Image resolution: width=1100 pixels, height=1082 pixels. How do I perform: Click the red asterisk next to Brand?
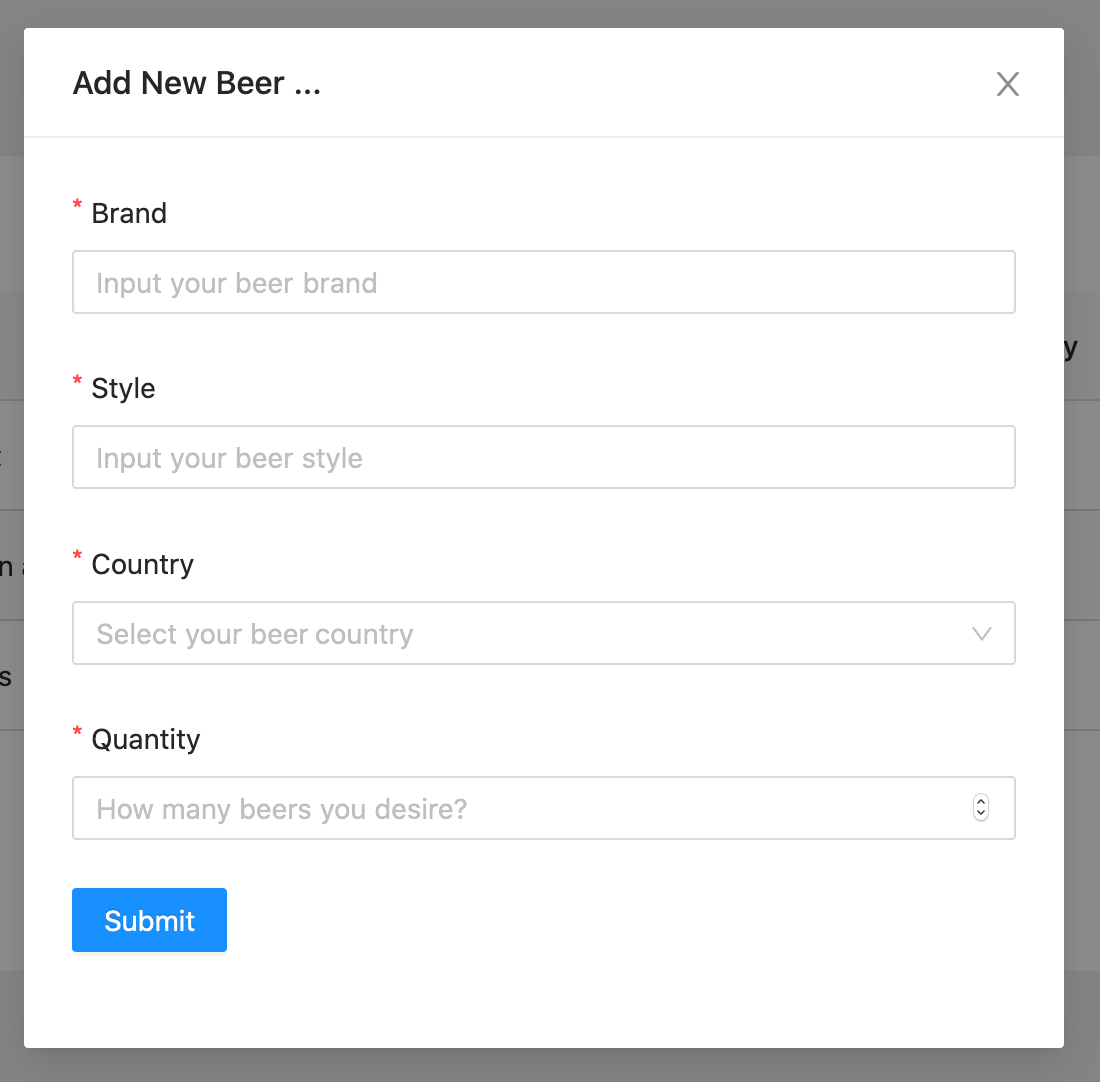(78, 206)
